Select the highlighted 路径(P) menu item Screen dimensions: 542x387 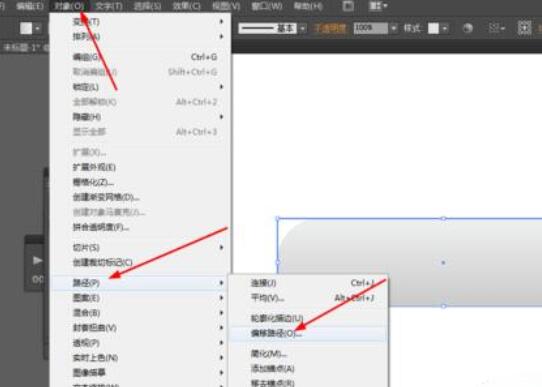point(140,283)
